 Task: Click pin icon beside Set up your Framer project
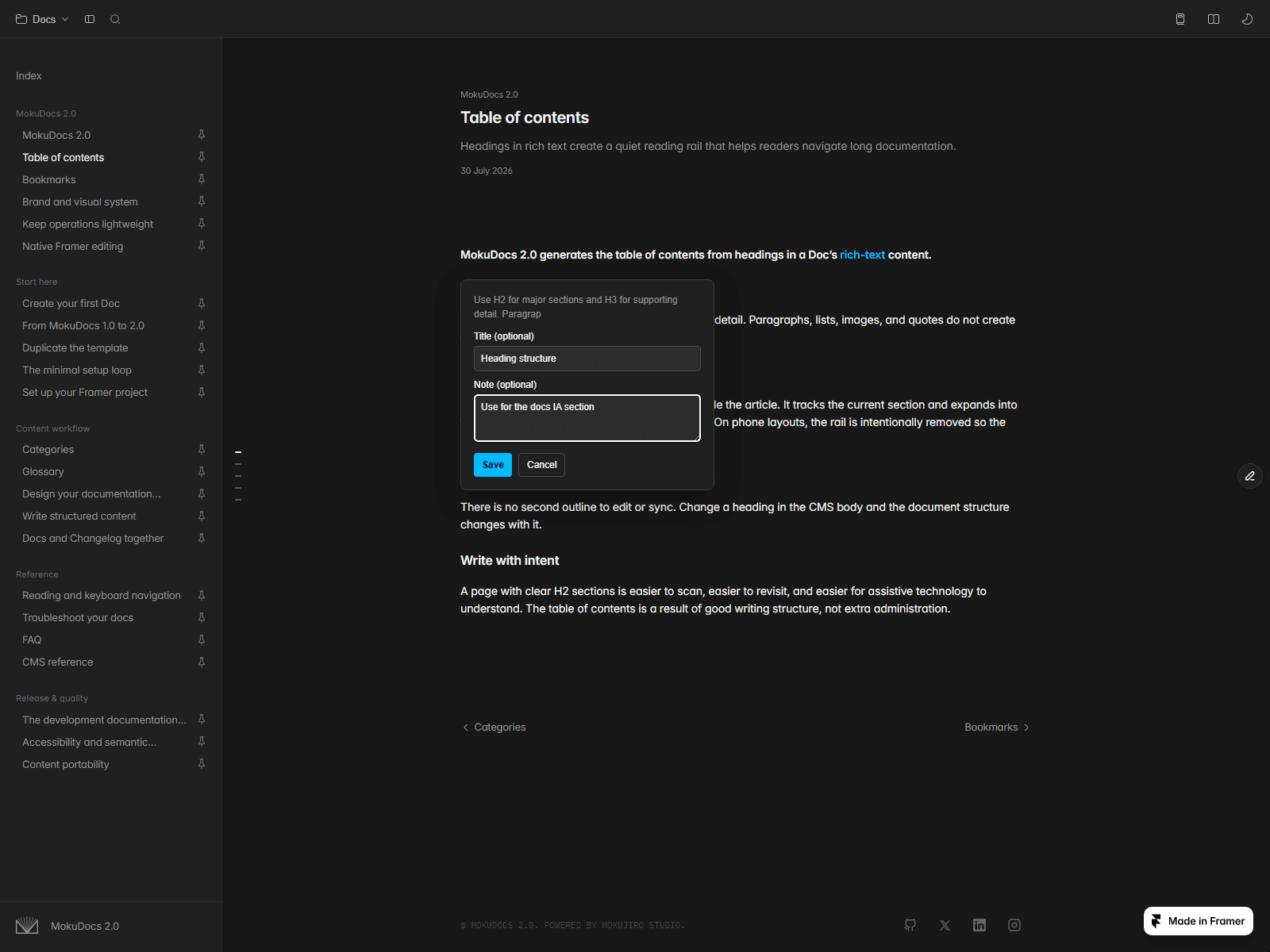click(x=202, y=392)
